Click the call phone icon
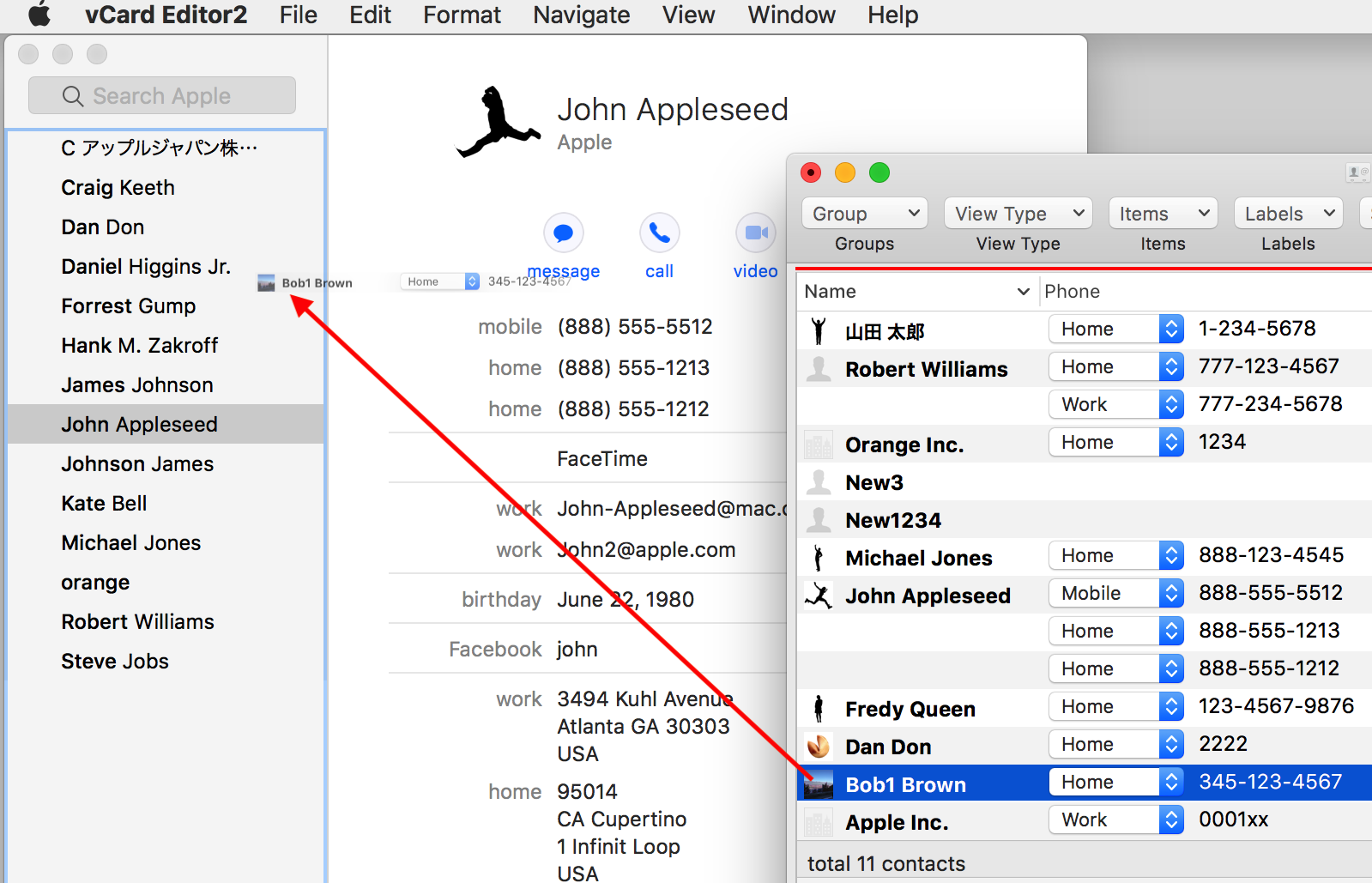Viewport: 1372px width, 883px height. pos(660,233)
